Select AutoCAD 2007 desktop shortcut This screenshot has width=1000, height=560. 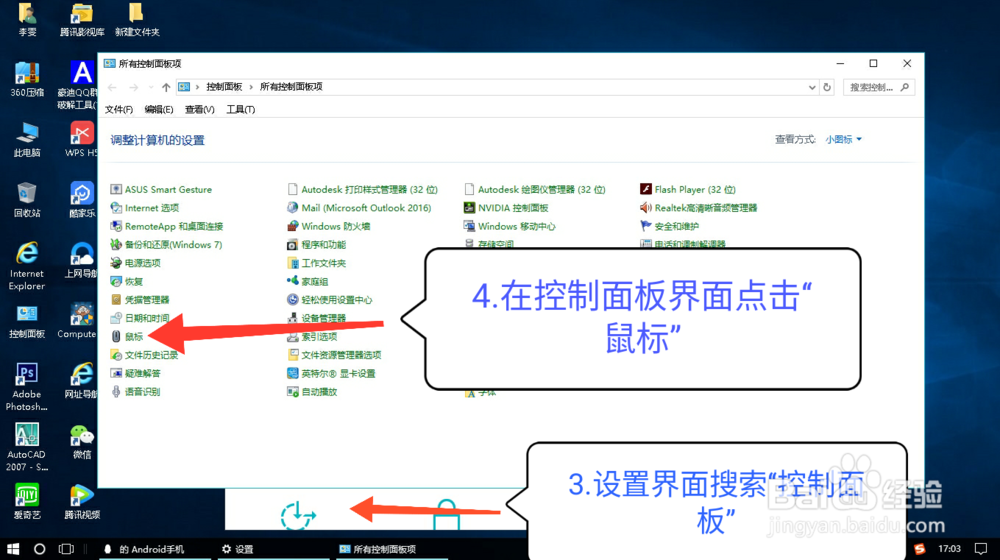[27, 447]
